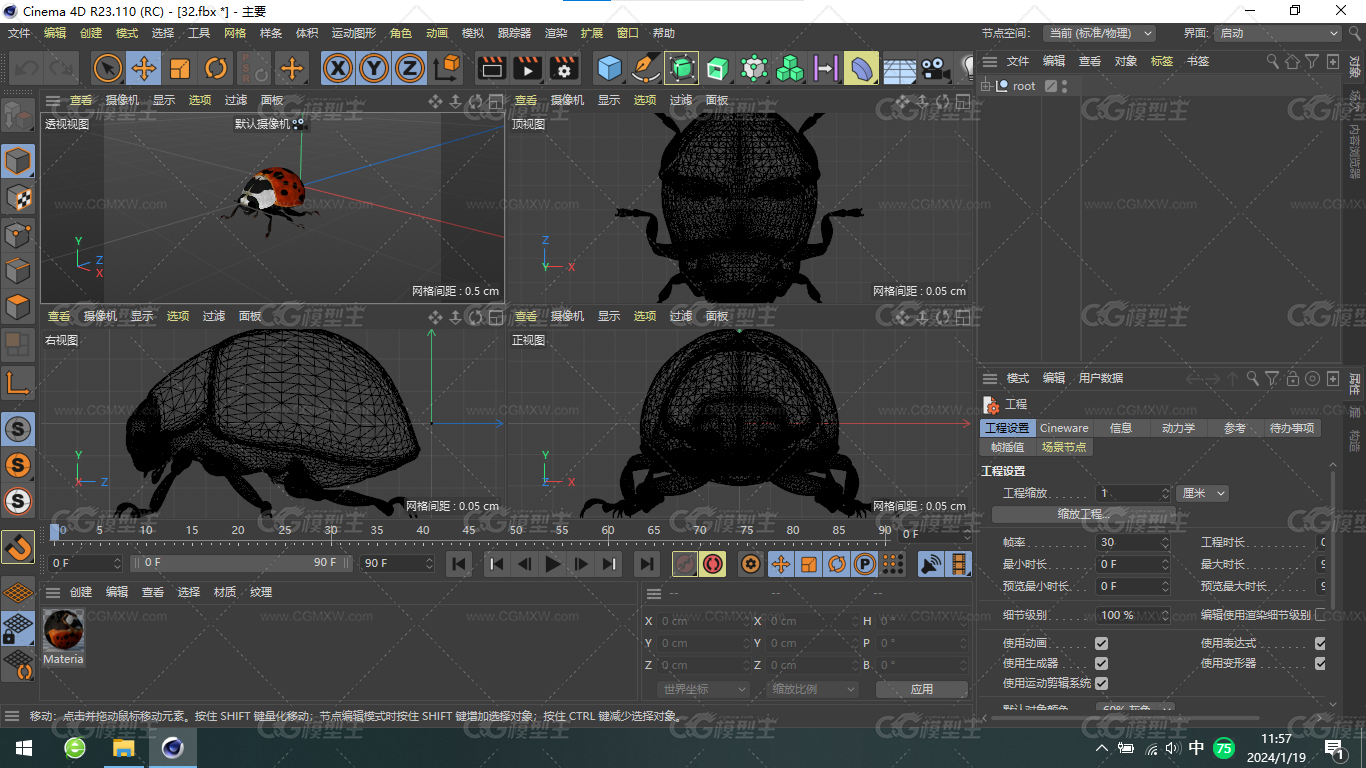Click the 应用 Apply button
The height and width of the screenshot is (768, 1366).
921,689
